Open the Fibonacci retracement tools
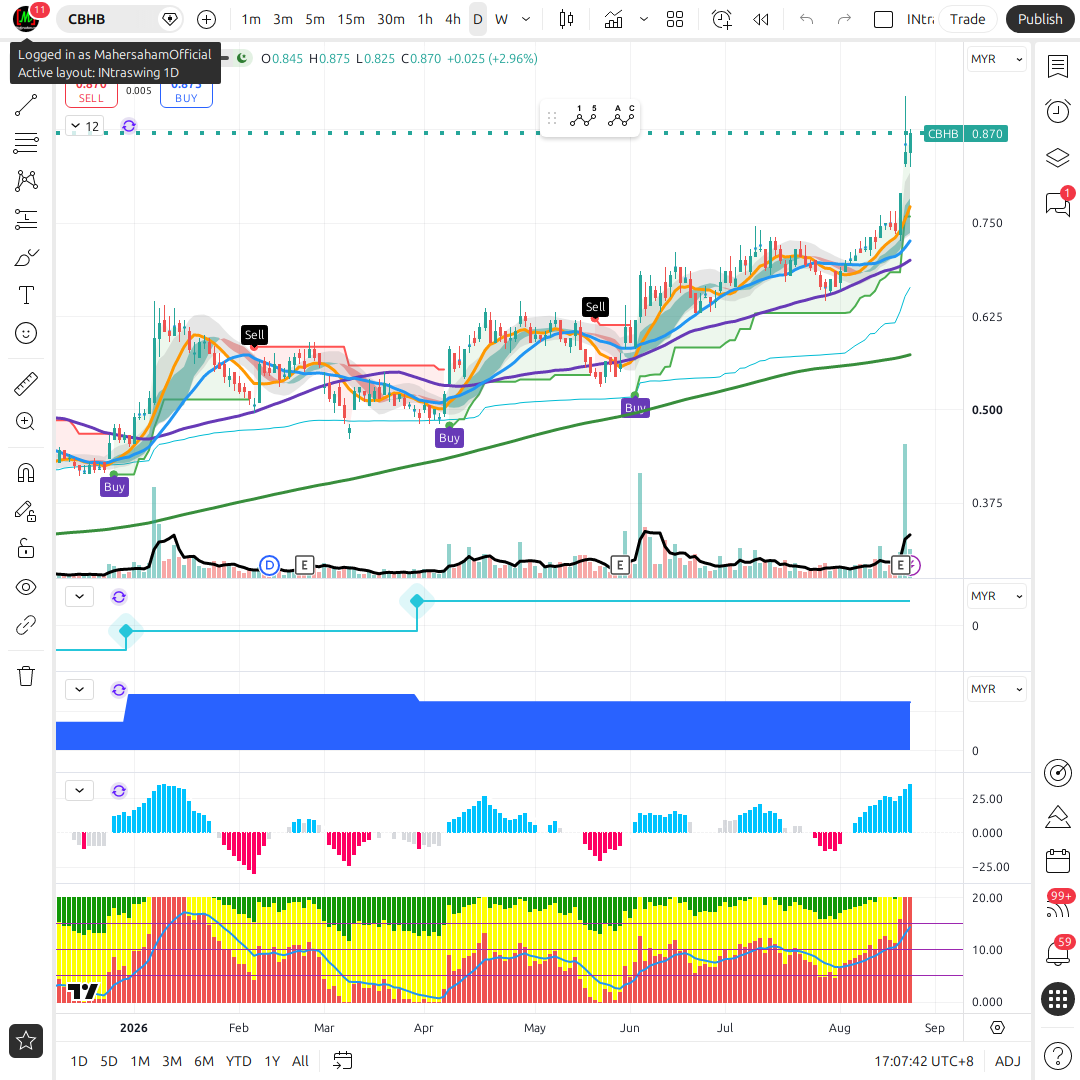The width and height of the screenshot is (1080, 1080). 26,143
